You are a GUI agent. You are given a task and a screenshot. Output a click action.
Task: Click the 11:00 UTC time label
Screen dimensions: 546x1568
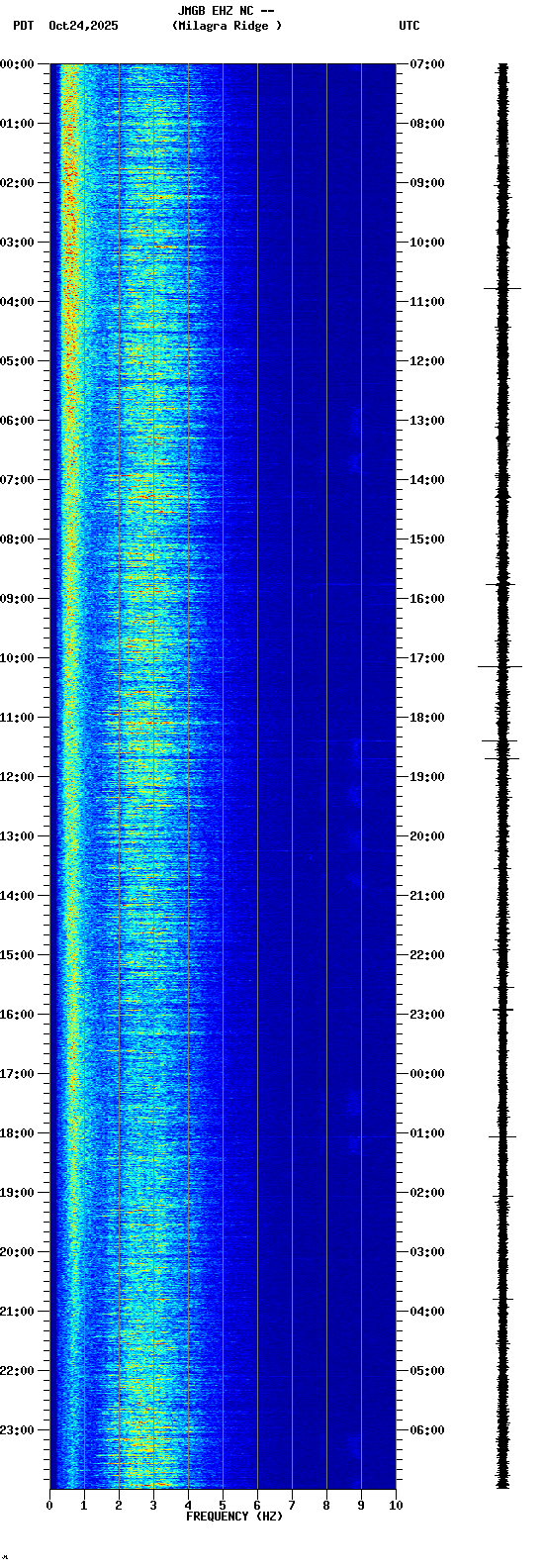click(427, 302)
